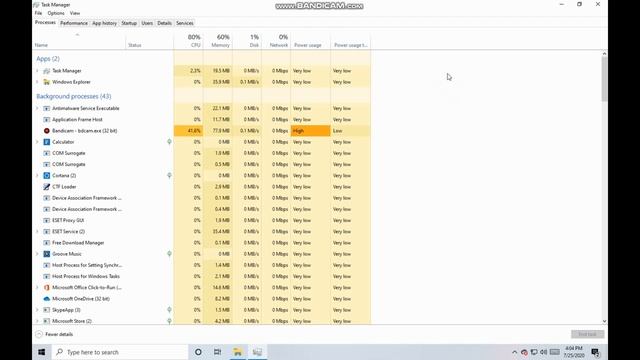Switch to the Services tab
The height and width of the screenshot is (360, 640).
[184, 23]
